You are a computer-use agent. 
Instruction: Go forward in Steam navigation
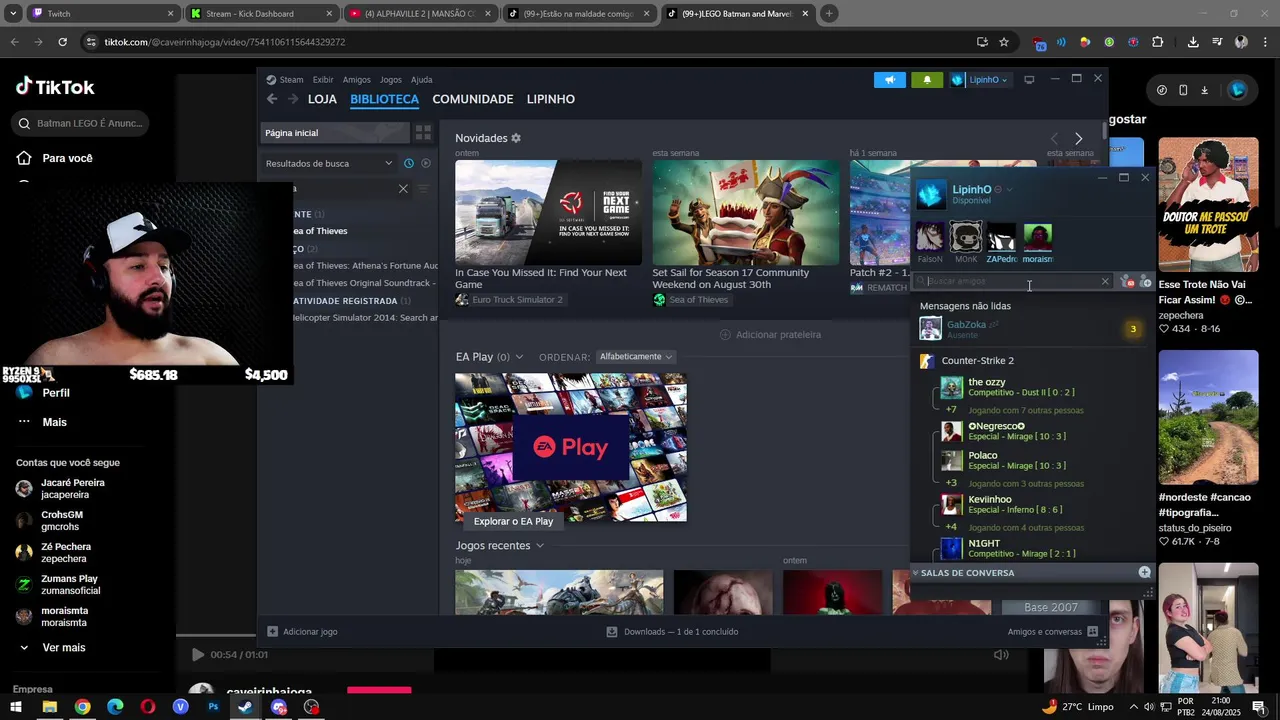pyautogui.click(x=293, y=99)
